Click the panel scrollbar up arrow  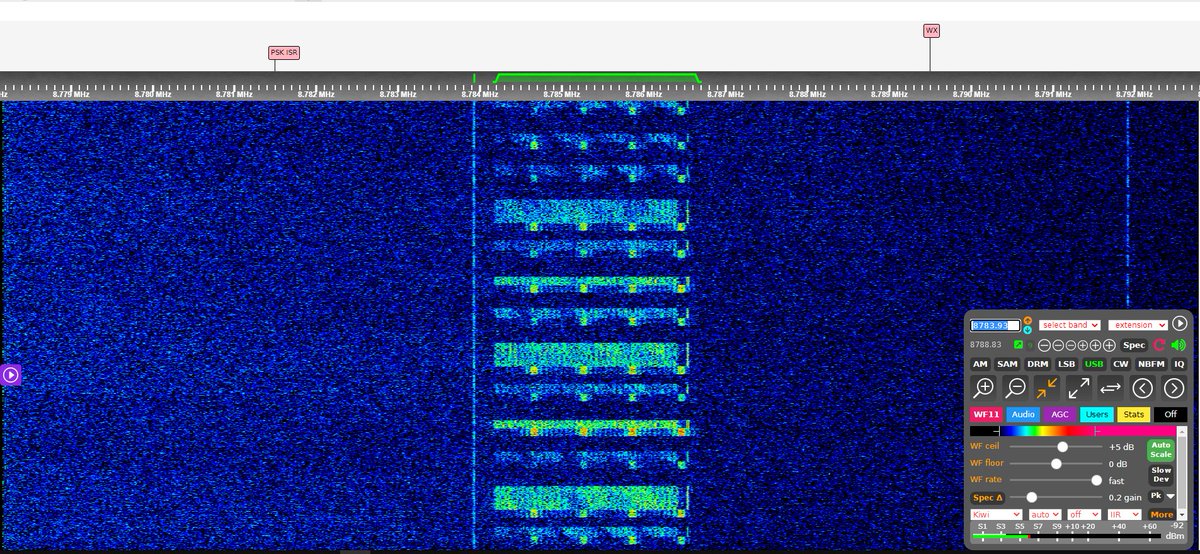[1182, 432]
